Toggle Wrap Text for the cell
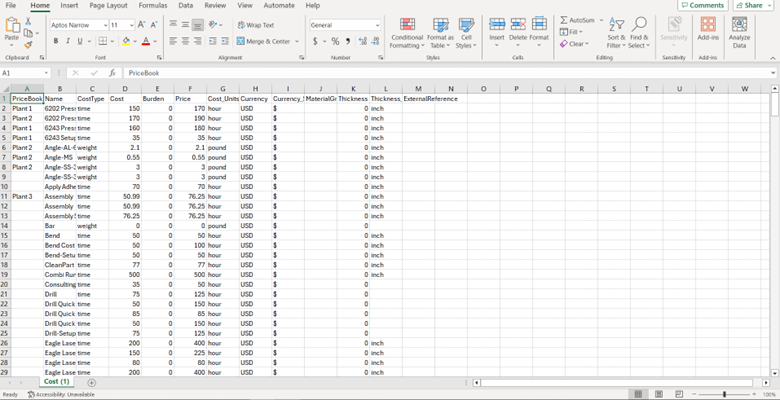780x400 pixels. pyautogui.click(x=256, y=25)
